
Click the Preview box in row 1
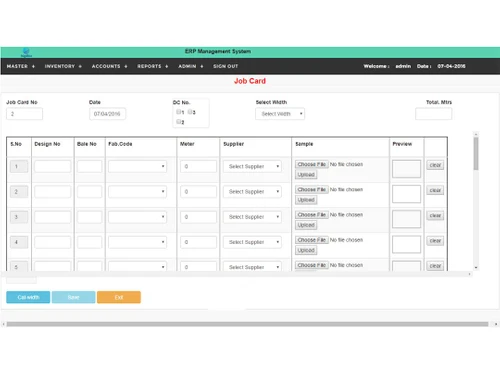tap(406, 169)
